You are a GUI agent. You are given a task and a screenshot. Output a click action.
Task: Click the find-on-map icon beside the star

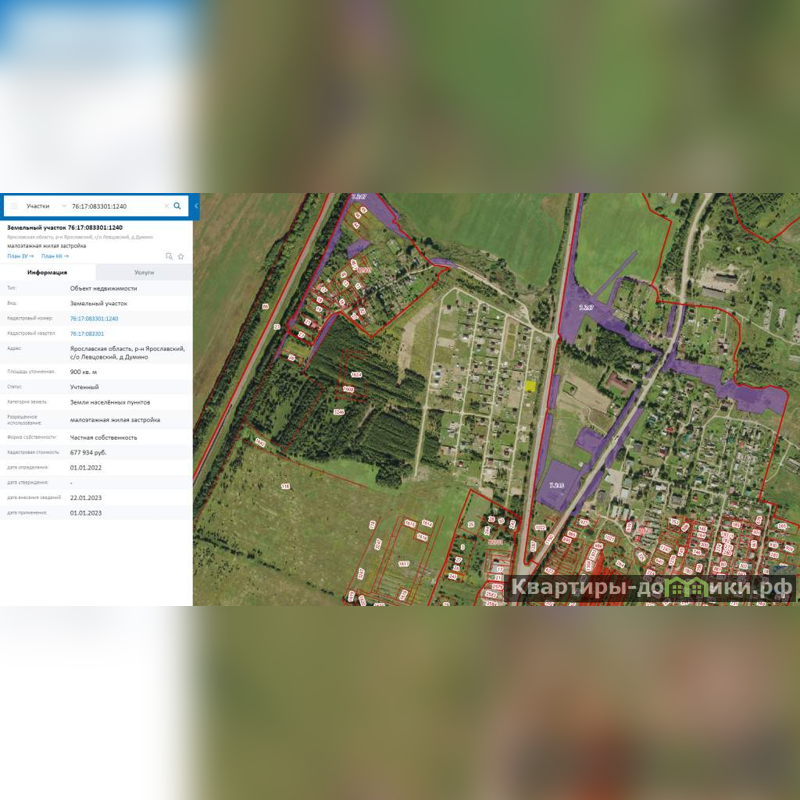(x=169, y=256)
